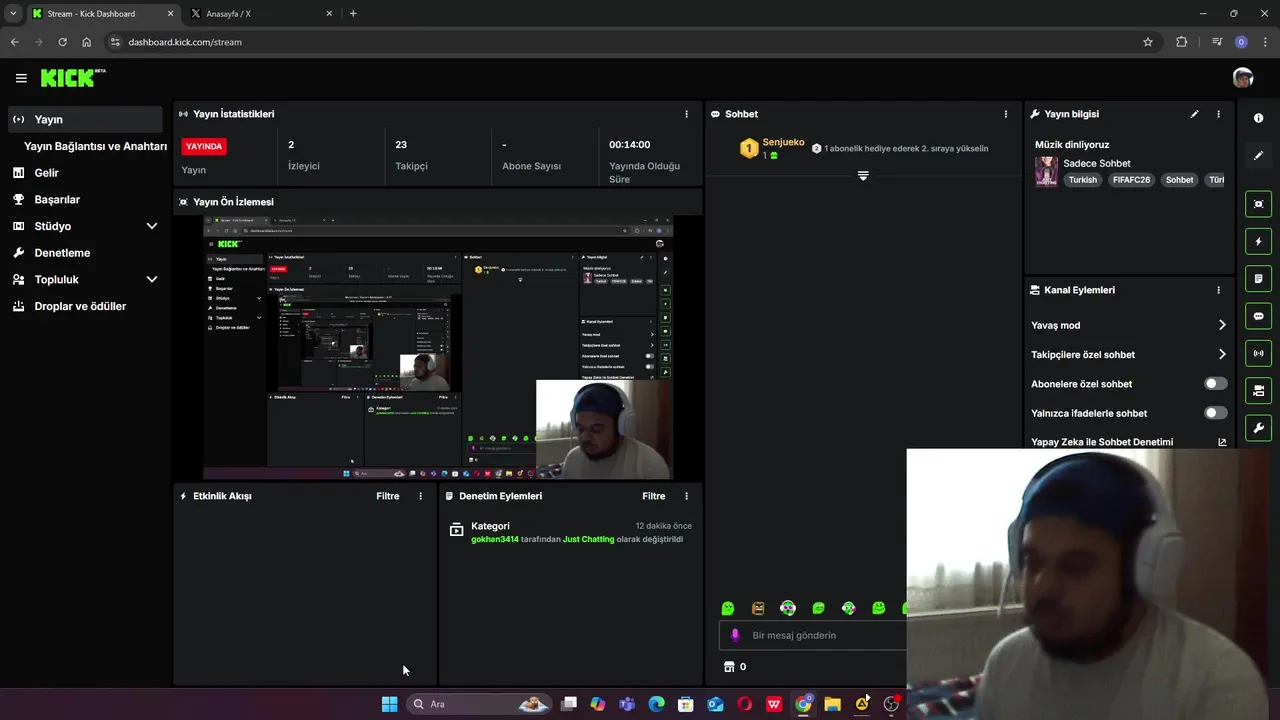This screenshot has width=1280, height=720.
Task: Open Gelir page in sidebar
Action: pos(84,173)
